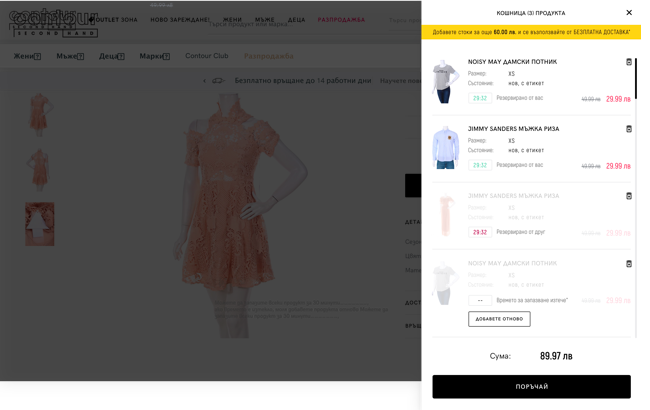
Task: Expand the Марки dropdown
Action: click(x=155, y=56)
